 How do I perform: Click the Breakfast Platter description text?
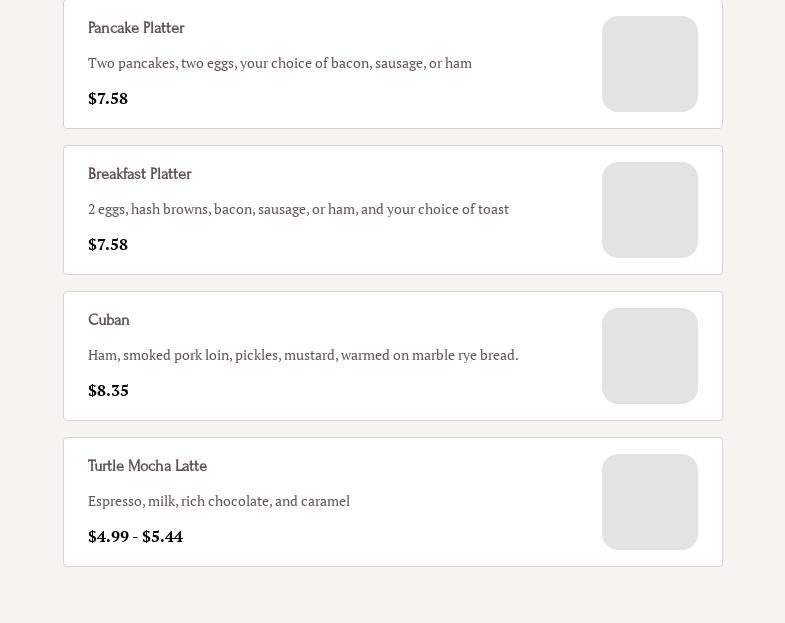click(x=298, y=209)
